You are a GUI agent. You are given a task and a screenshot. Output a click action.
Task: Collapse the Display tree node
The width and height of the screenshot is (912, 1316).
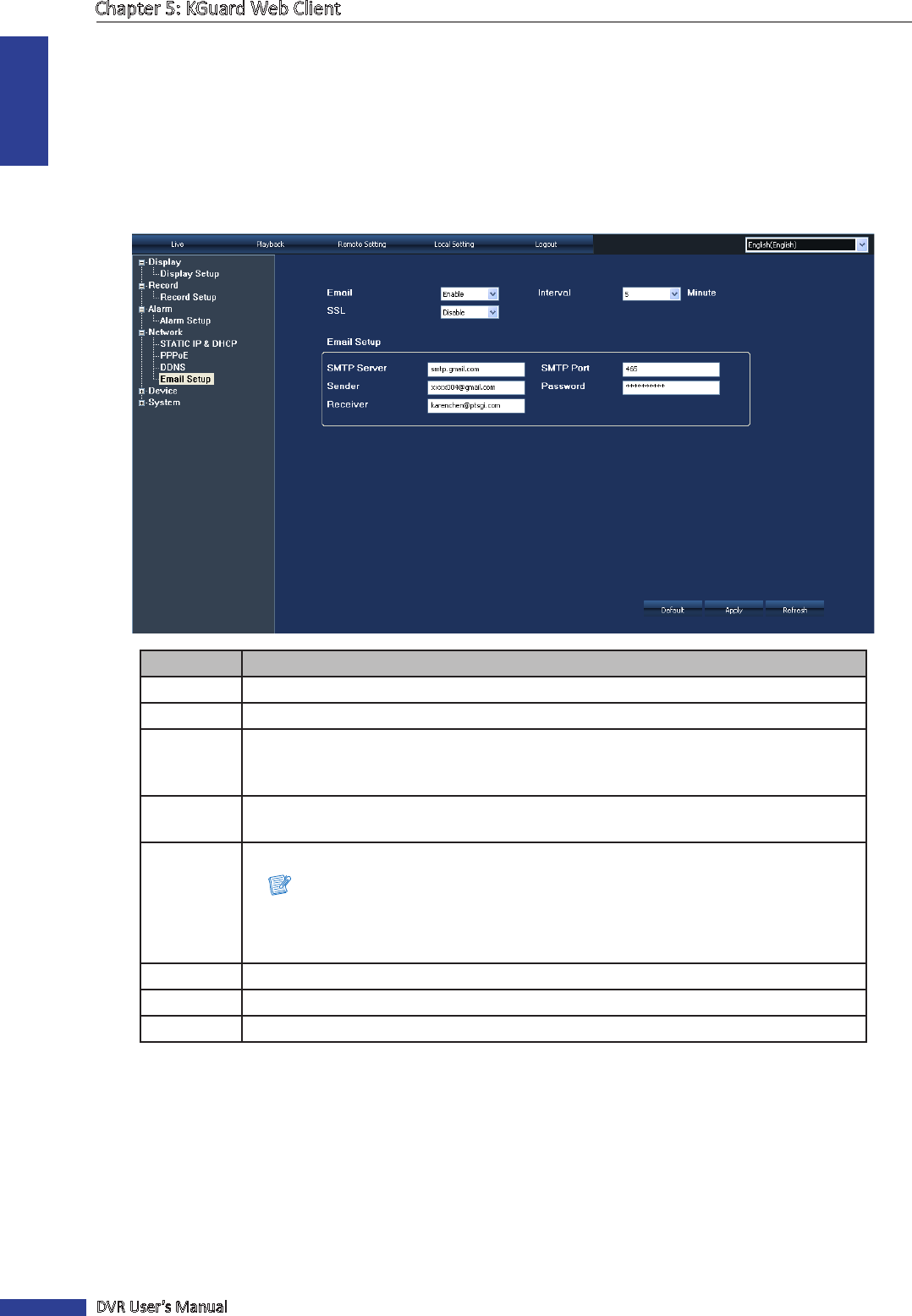tap(142, 262)
